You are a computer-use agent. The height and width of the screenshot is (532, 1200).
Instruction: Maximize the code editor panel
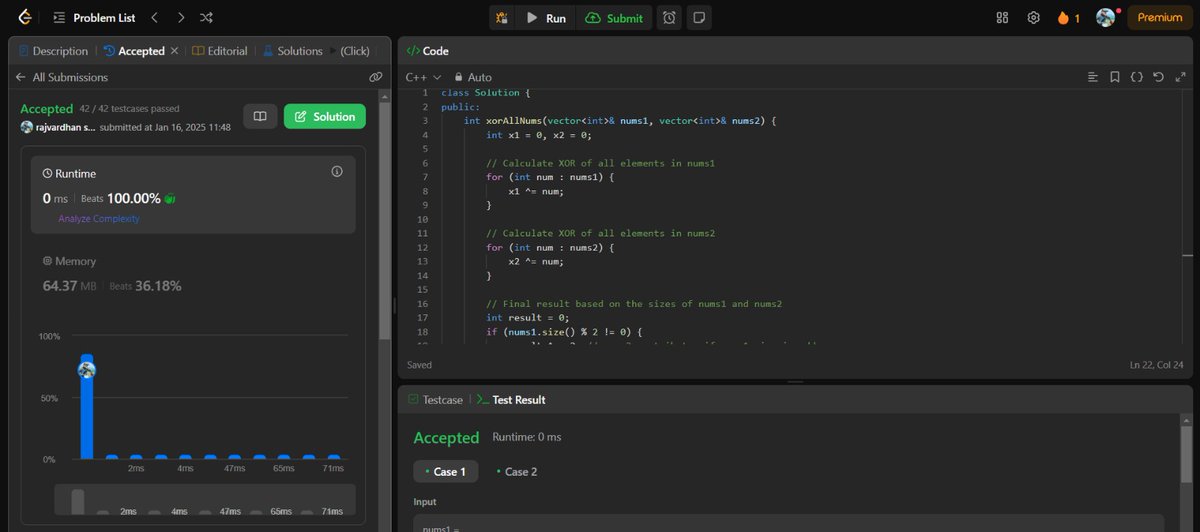tap(1179, 77)
